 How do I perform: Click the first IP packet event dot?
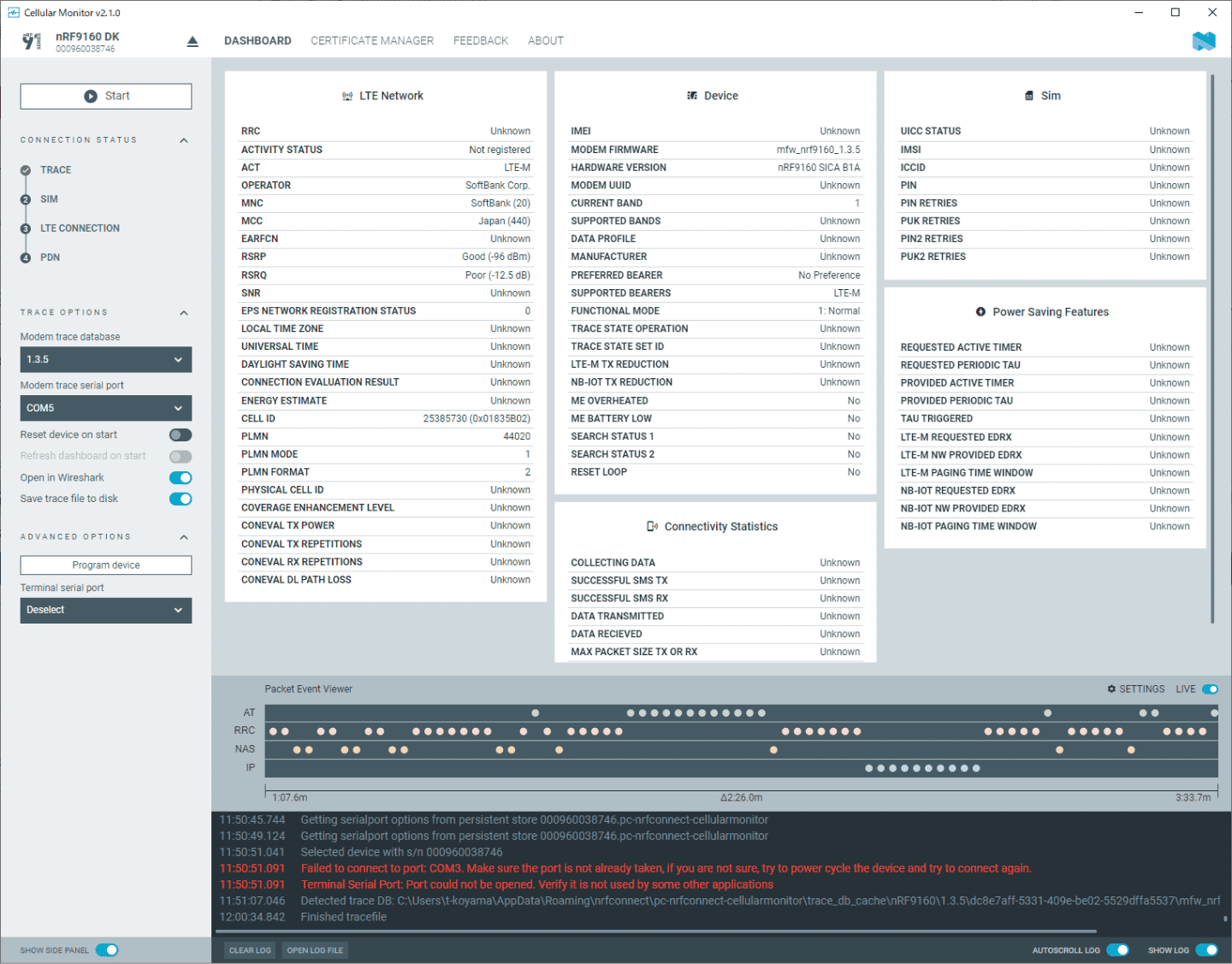pos(869,768)
